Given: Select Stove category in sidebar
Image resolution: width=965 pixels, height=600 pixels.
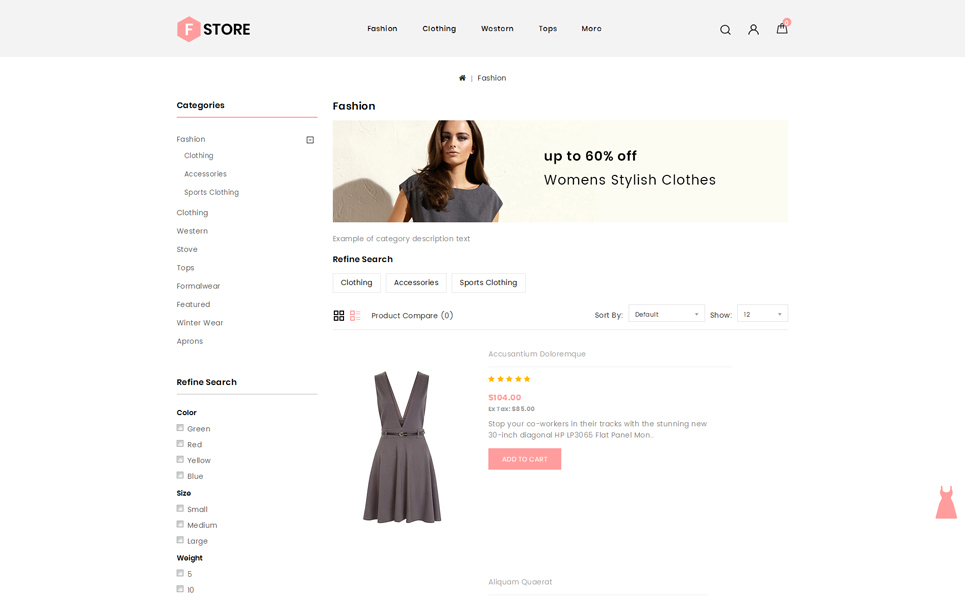Looking at the screenshot, I should (187, 250).
